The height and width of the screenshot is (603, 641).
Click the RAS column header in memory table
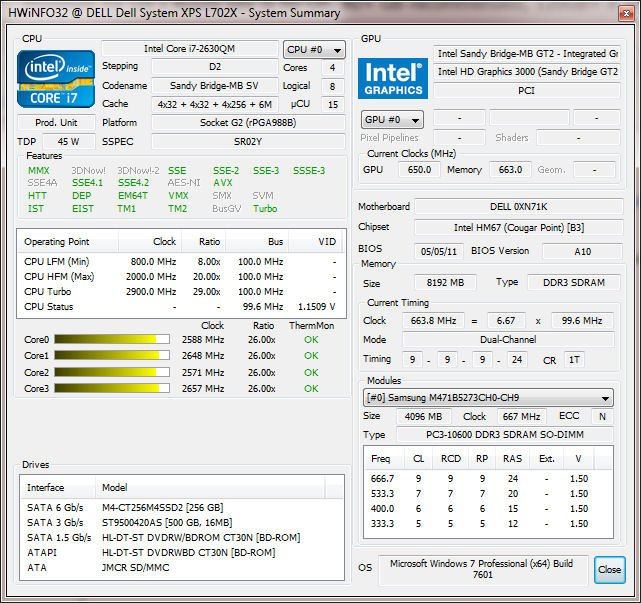pos(512,459)
